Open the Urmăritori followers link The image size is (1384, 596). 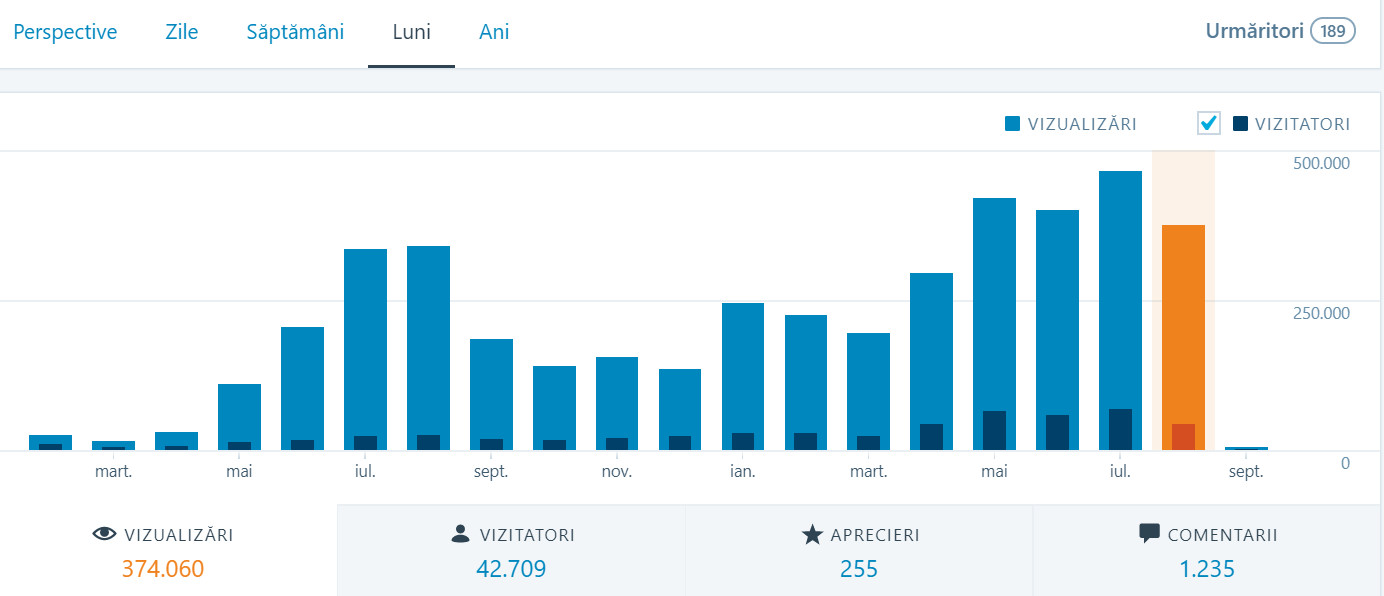(x=1254, y=31)
